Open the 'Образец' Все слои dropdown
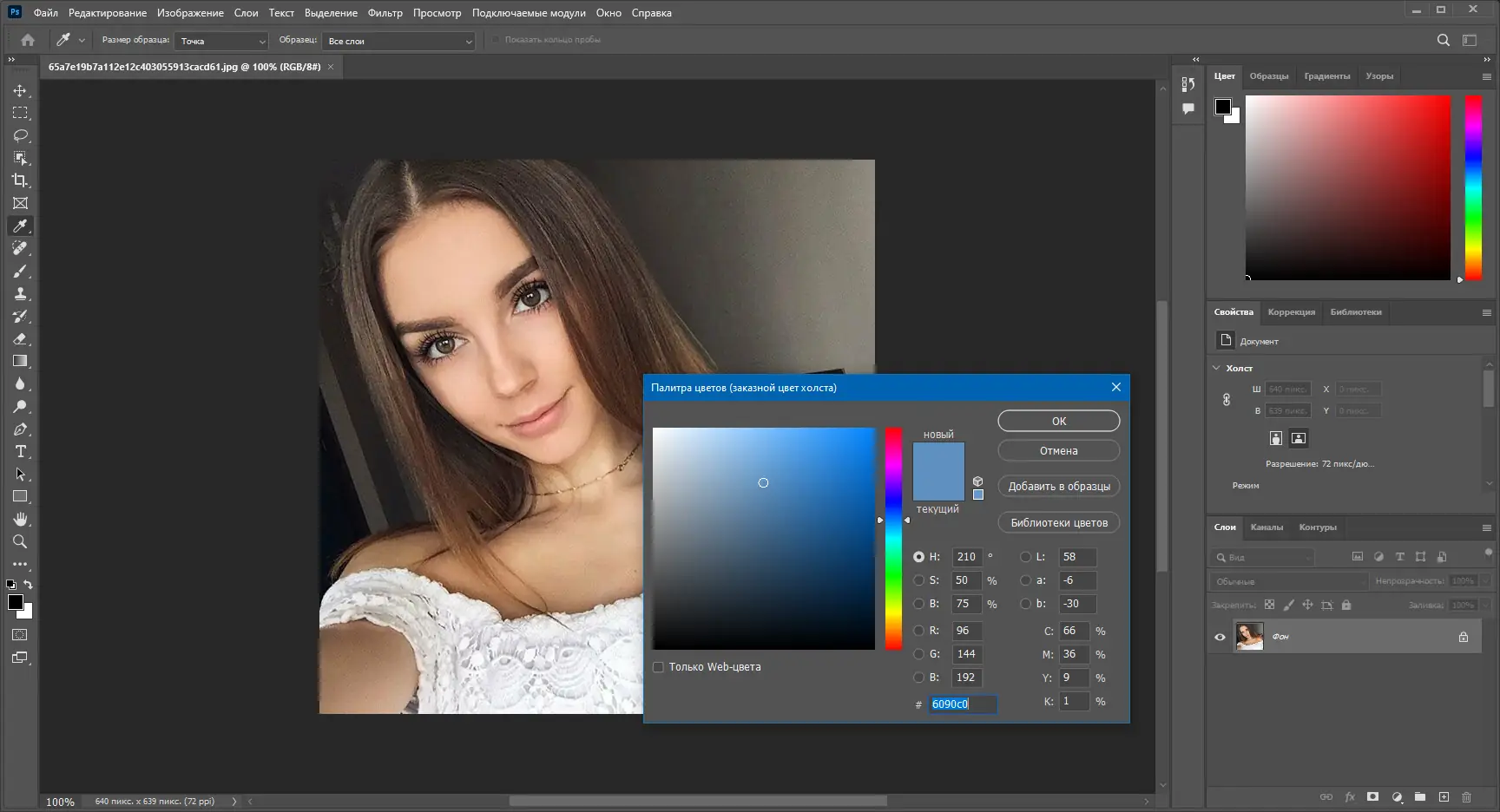 (398, 41)
